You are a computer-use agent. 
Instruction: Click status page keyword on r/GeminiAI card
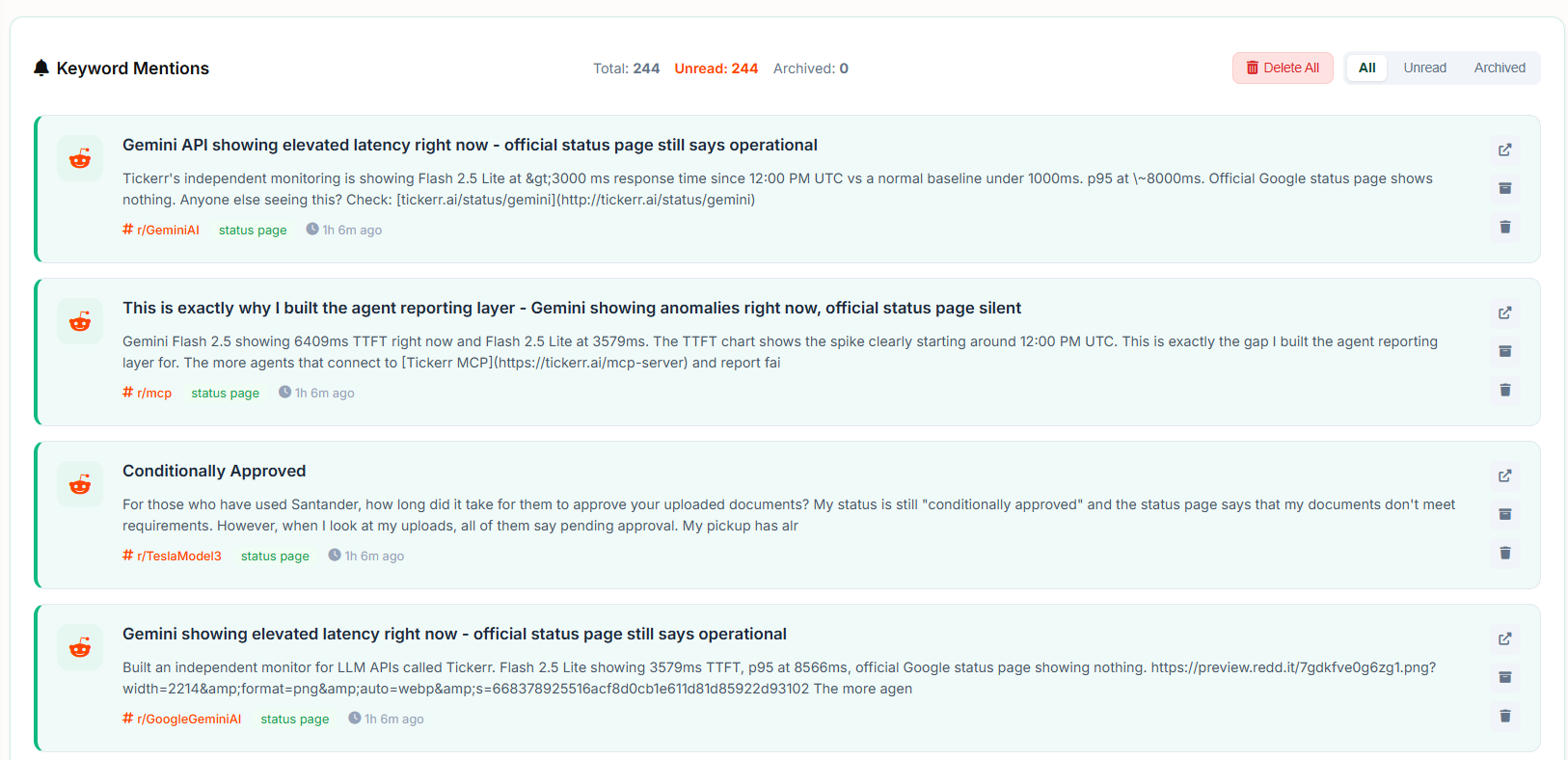point(253,230)
